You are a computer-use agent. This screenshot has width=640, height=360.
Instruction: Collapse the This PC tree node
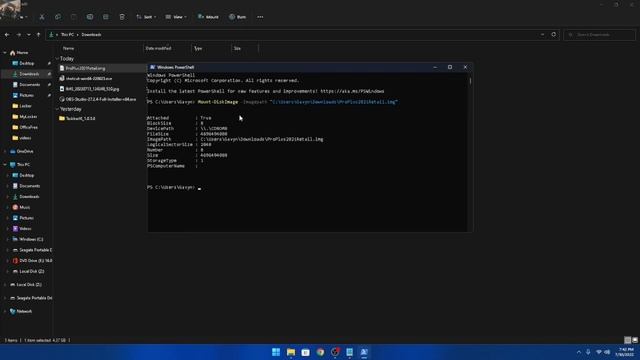coord(5,164)
